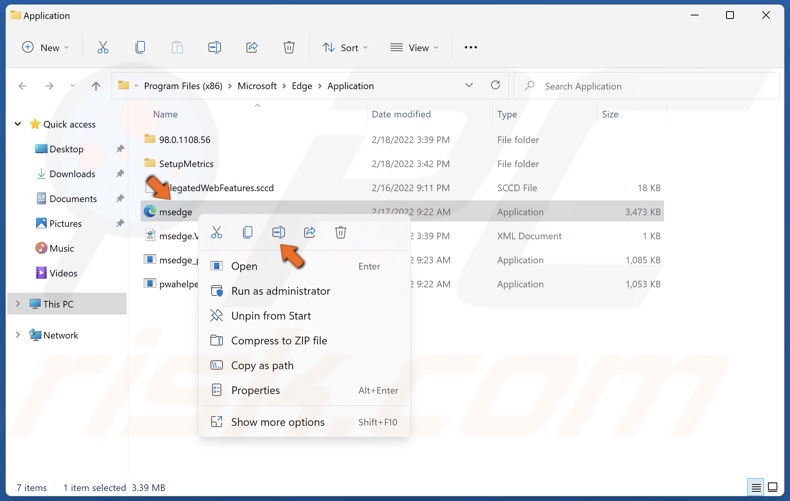790x501 pixels.
Task: Open Properties from the context menu
Action: click(x=304, y=390)
